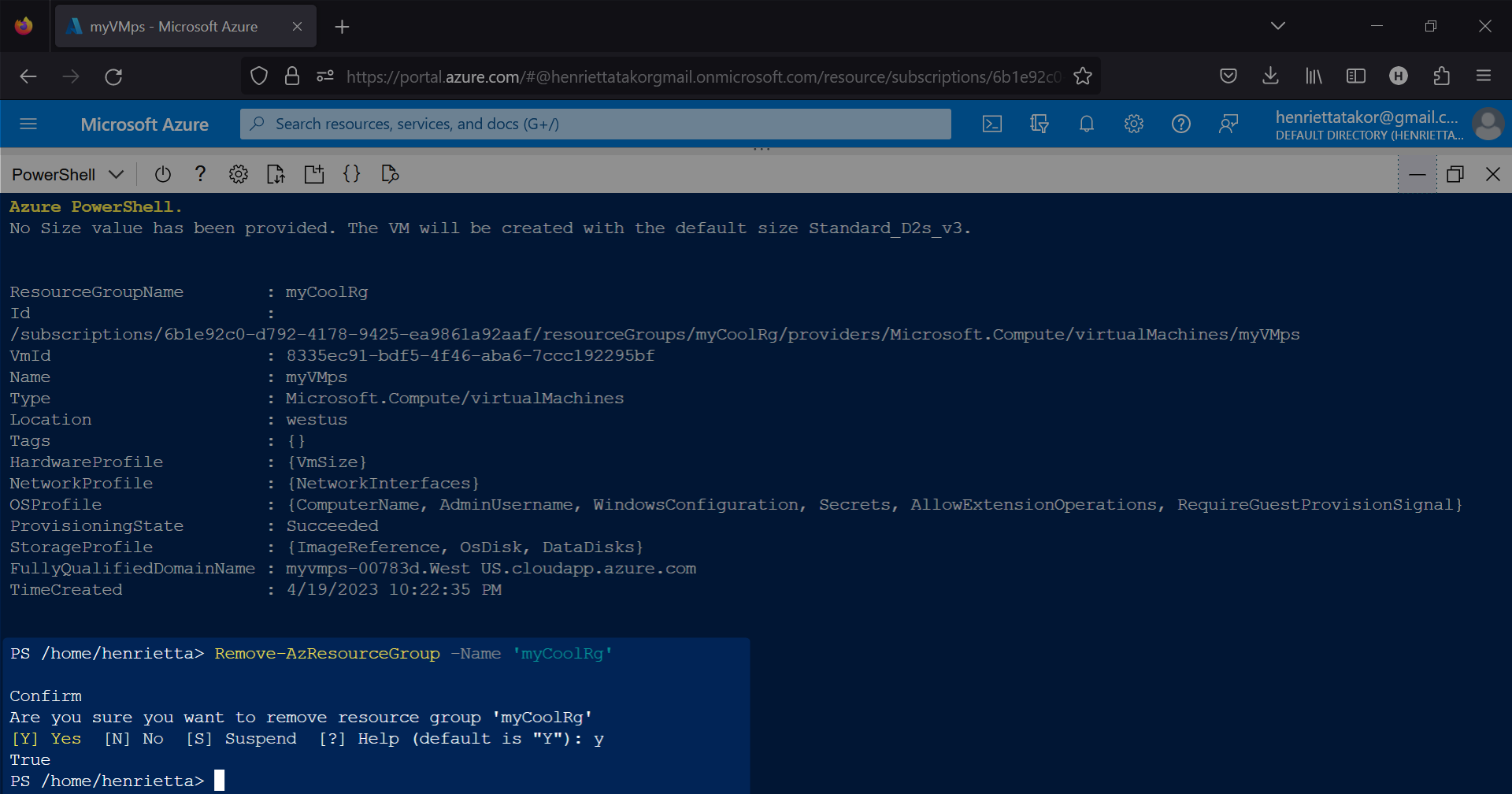
Task: Click the ProvisioningState Succeeded value
Action: coord(332,525)
